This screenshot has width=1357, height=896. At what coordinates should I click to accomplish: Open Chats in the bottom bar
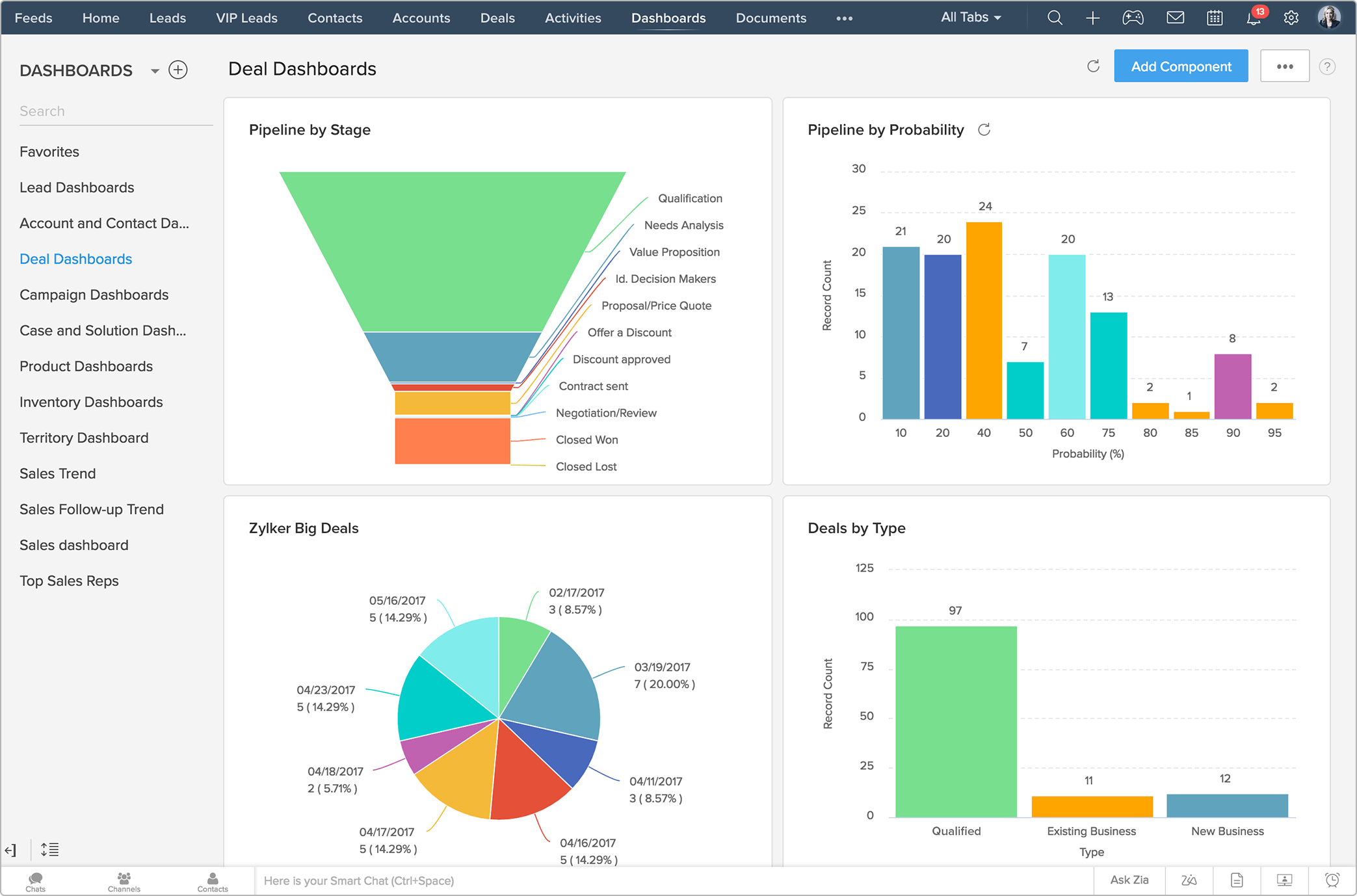point(36,882)
